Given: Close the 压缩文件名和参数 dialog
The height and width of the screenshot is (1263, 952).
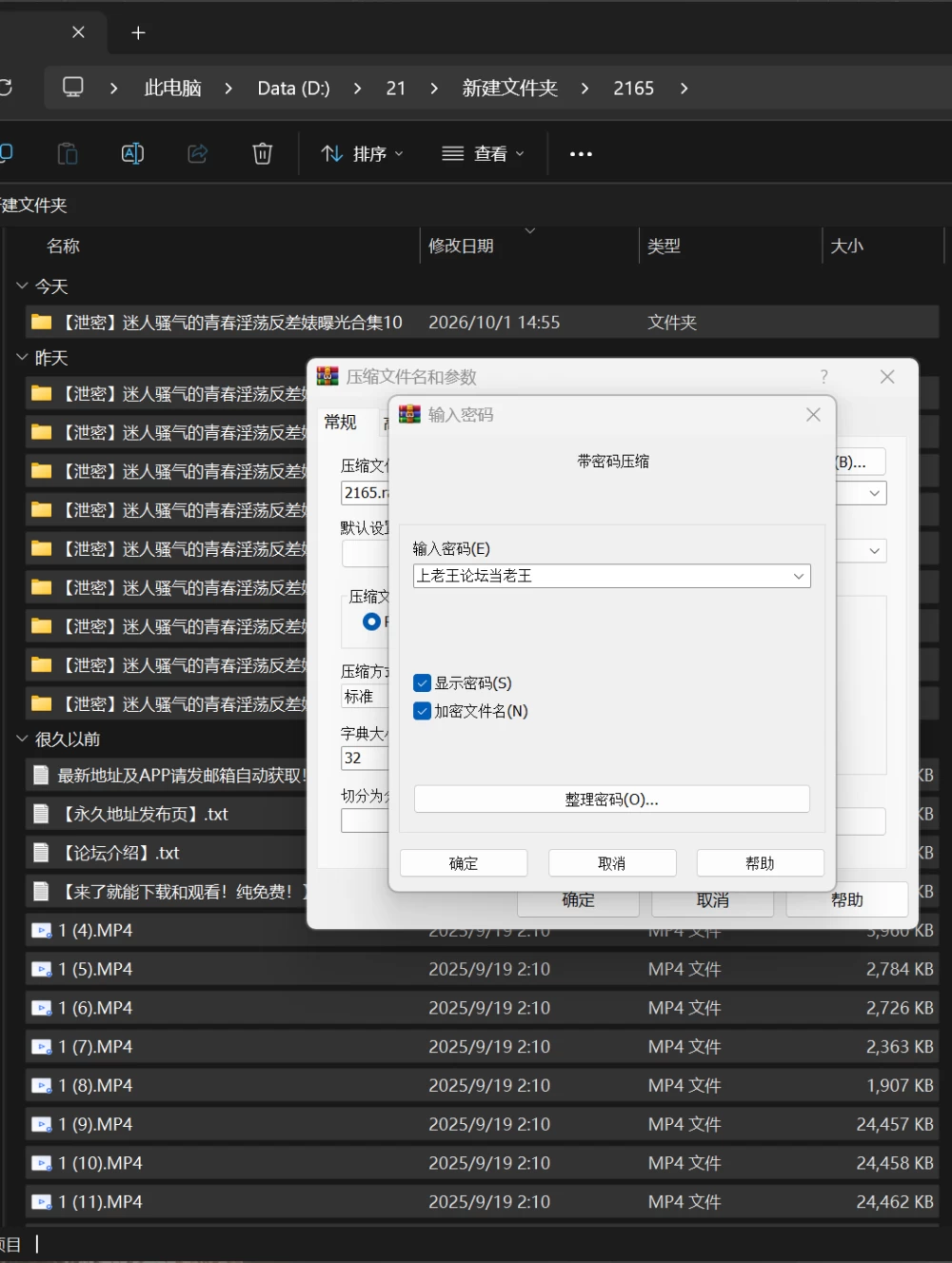Looking at the screenshot, I should [887, 377].
